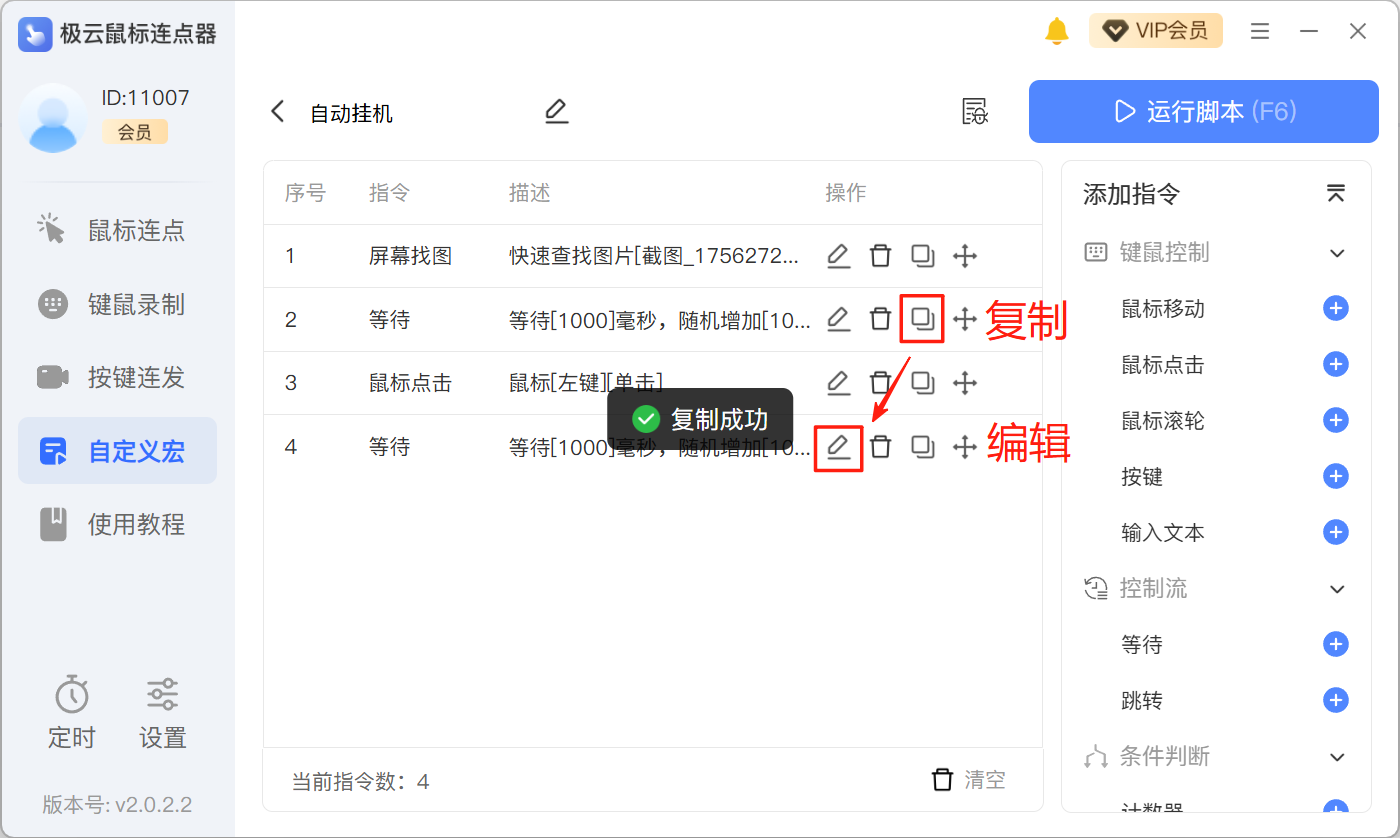
Task: Collapse the 条件判断 section
Action: pos(1337,757)
